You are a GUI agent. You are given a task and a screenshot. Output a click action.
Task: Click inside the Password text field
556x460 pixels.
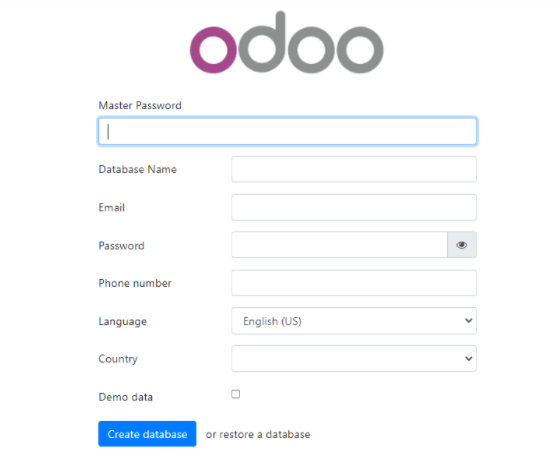coord(339,245)
